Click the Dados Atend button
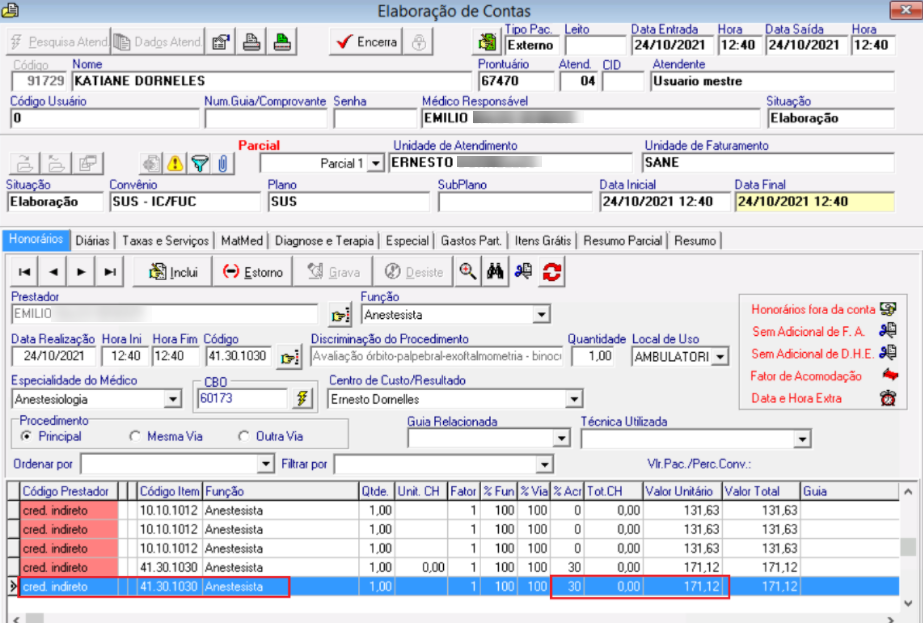This screenshot has height=623, width=923. (x=158, y=42)
